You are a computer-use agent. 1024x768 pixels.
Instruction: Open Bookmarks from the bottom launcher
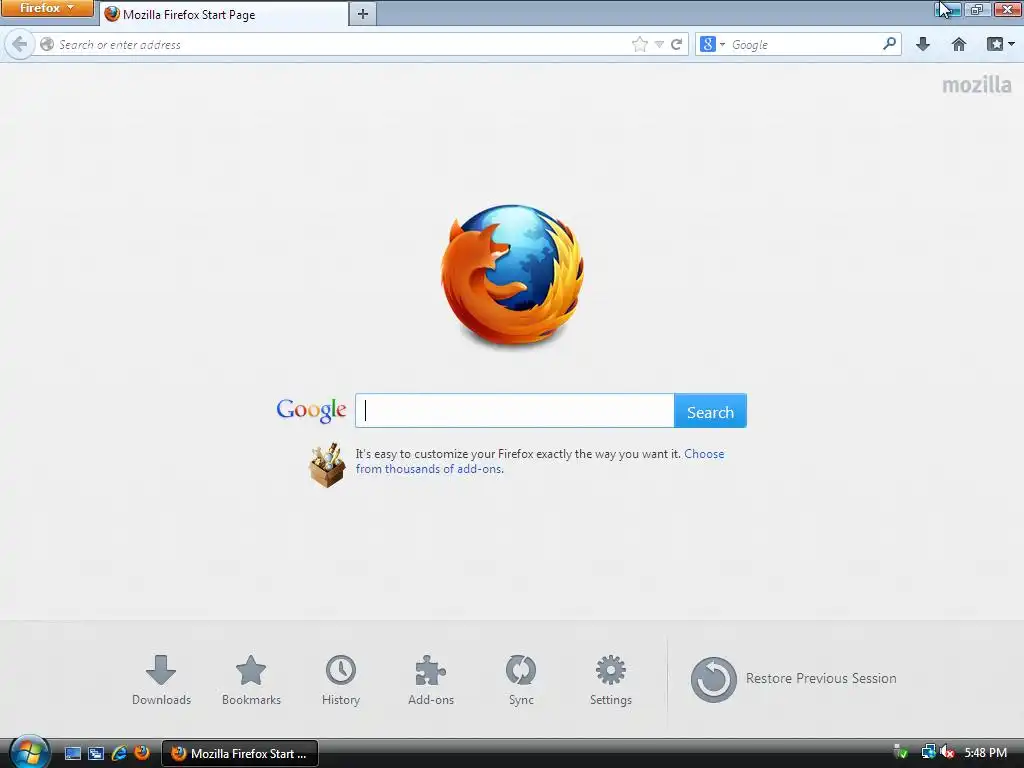click(x=251, y=680)
